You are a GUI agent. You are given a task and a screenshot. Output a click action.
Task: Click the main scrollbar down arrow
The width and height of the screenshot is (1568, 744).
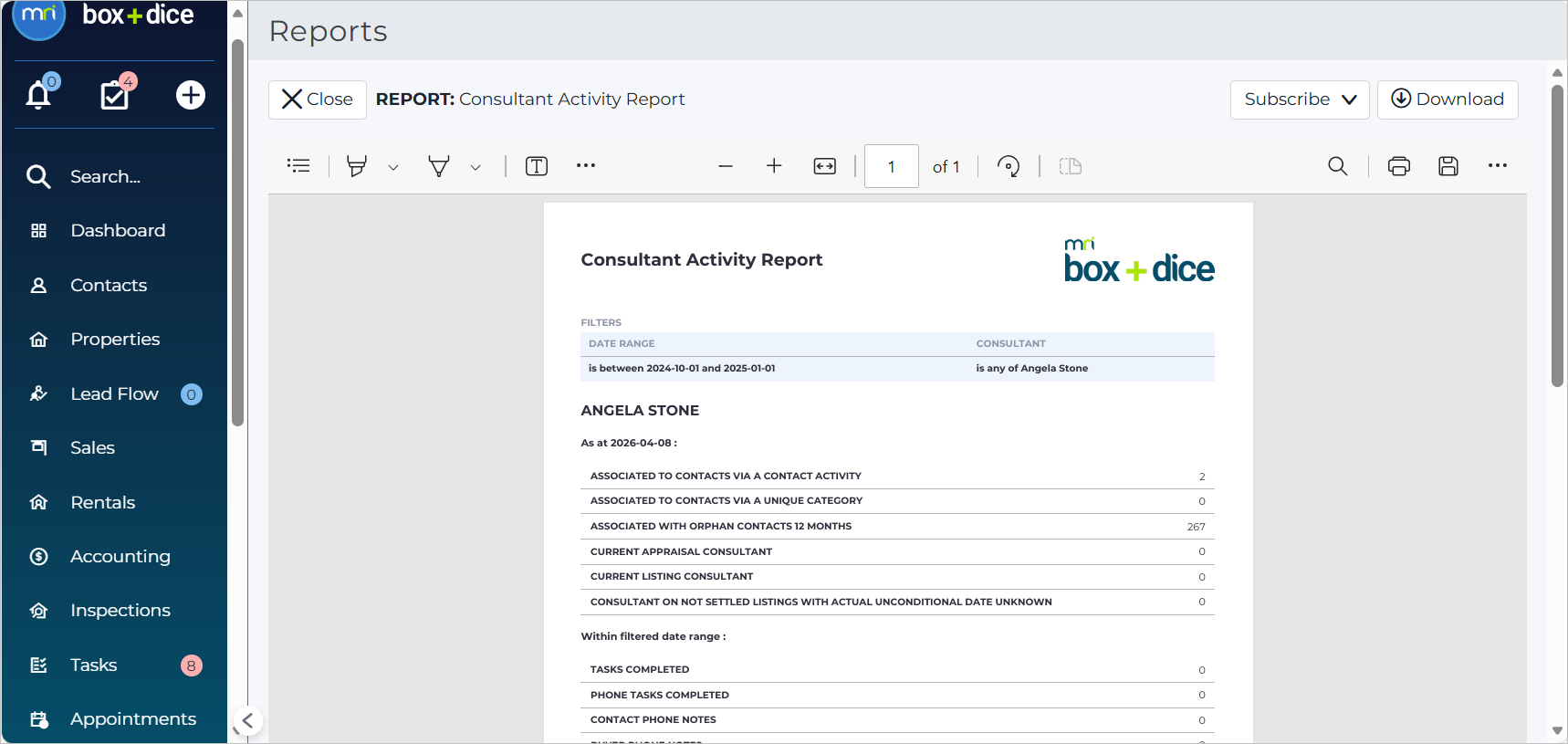(1557, 731)
